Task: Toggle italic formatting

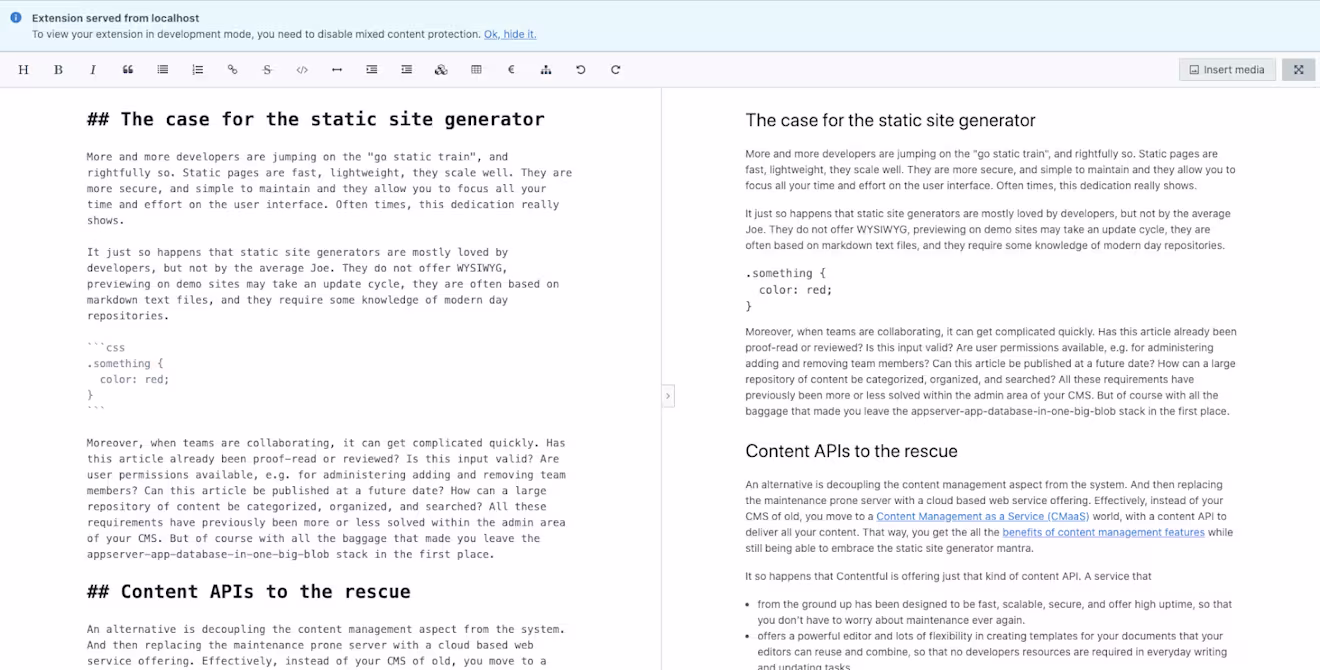Action: (93, 70)
